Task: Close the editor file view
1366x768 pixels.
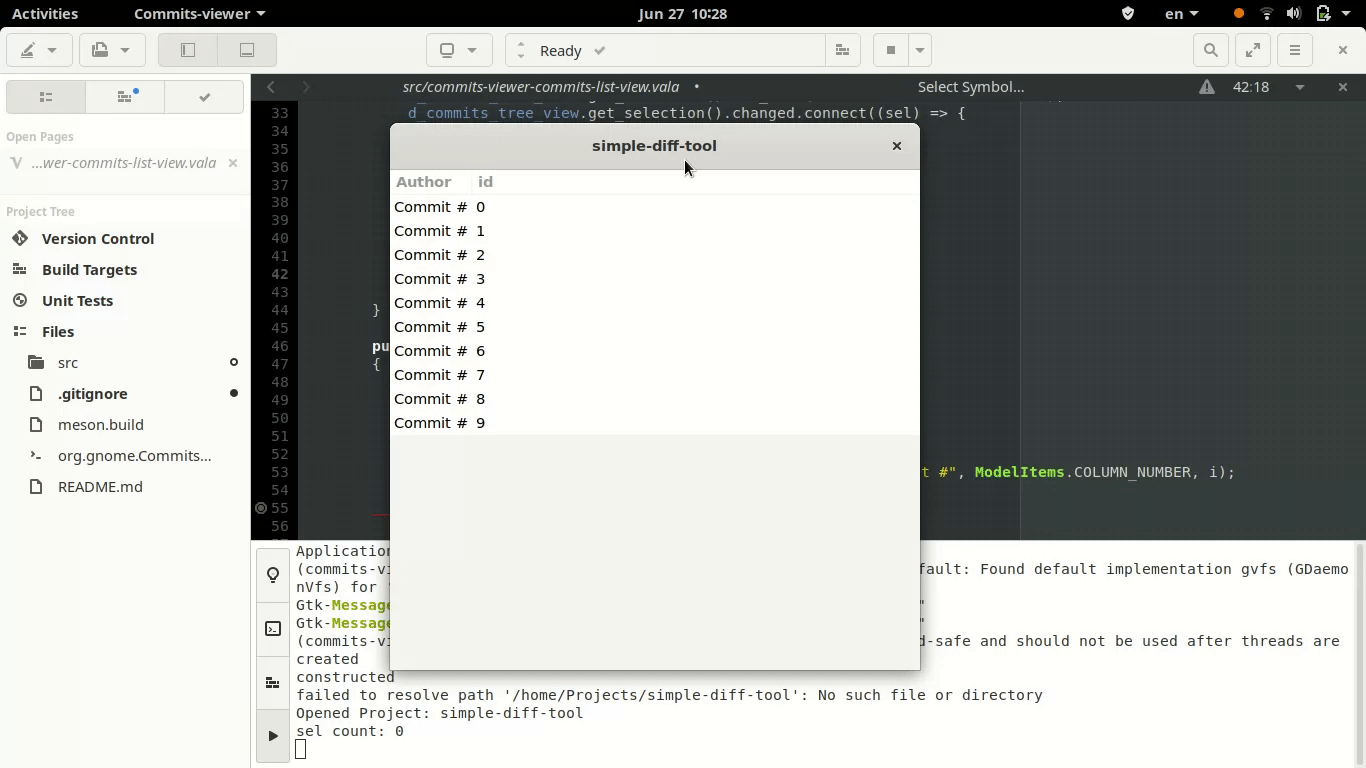Action: click(1343, 87)
